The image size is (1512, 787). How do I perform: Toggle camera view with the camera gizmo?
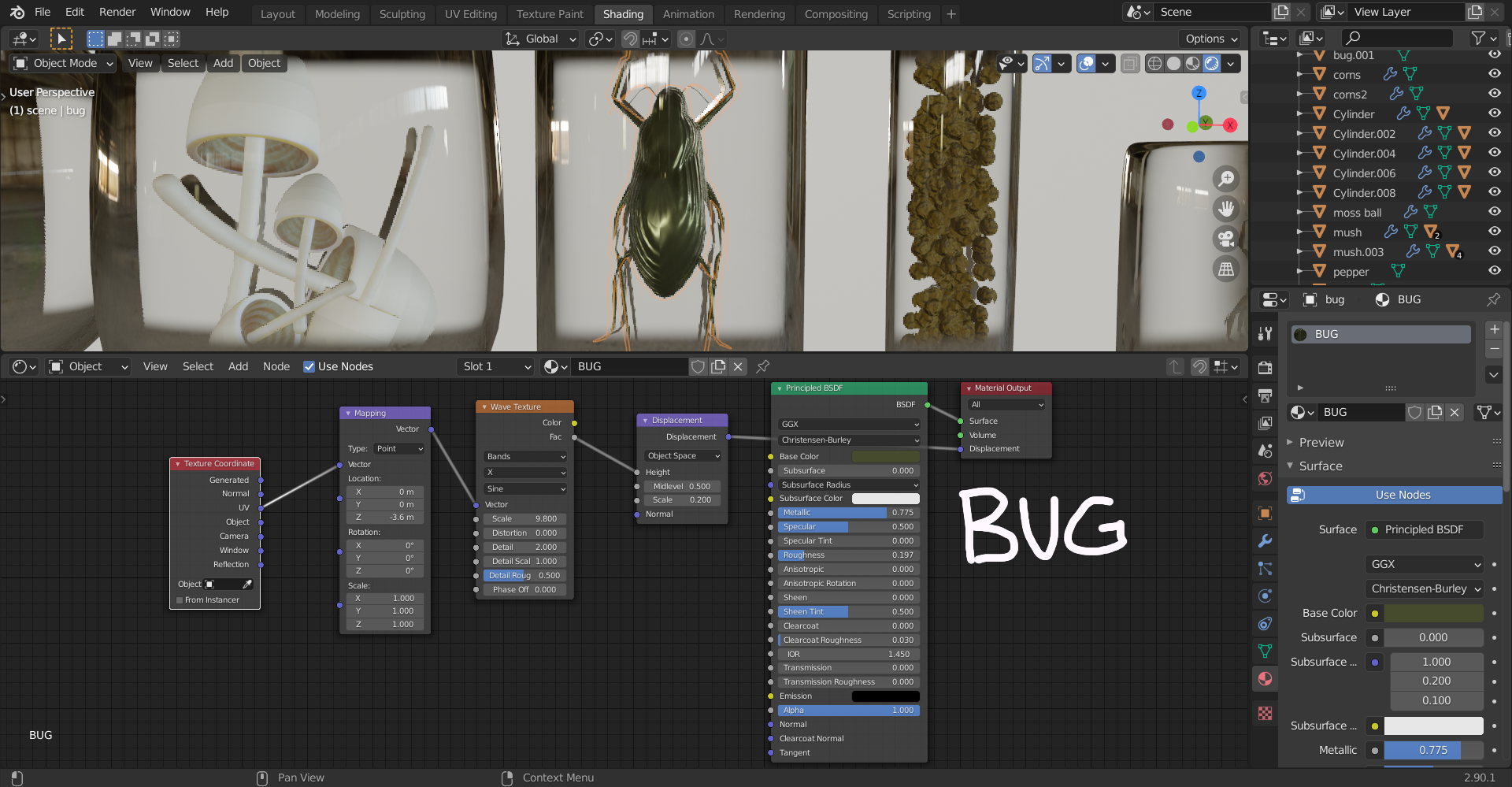pos(1226,239)
